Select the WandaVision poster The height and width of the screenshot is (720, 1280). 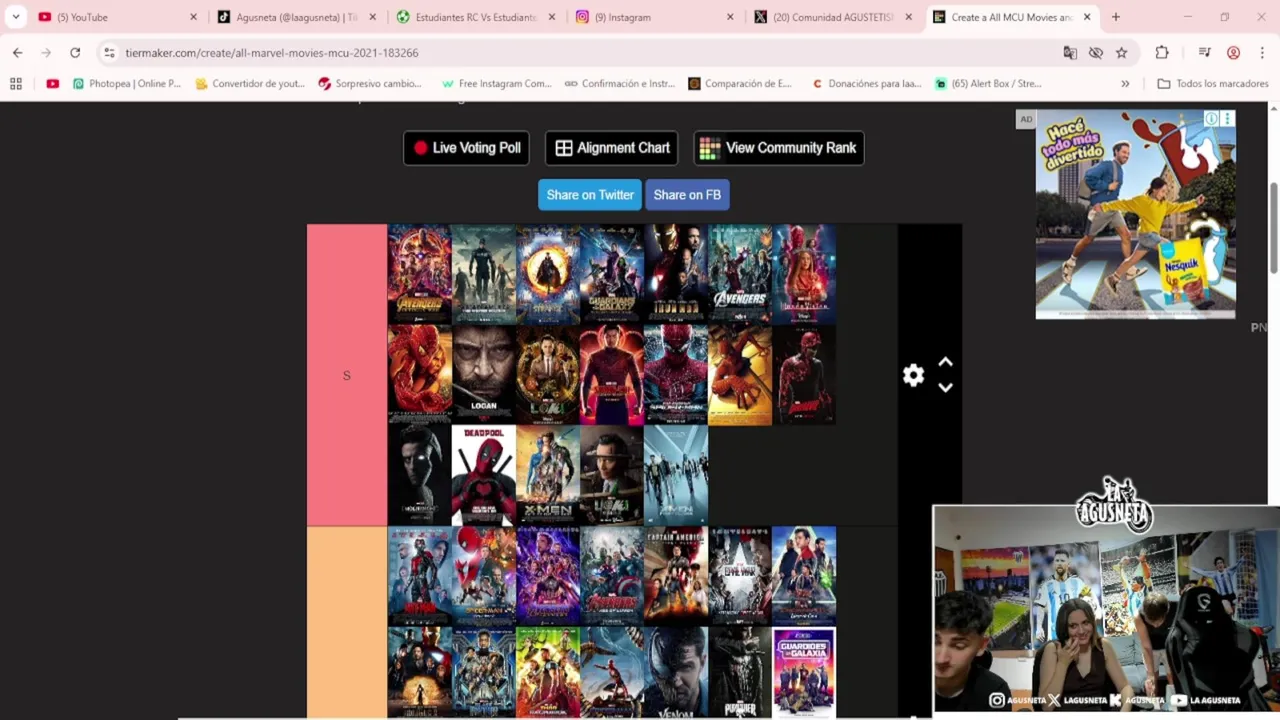pyautogui.click(x=804, y=274)
